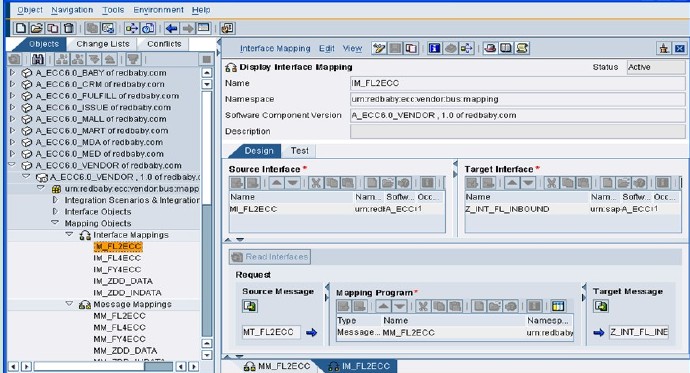
Task: Open the Object menu
Action: pos(30,10)
